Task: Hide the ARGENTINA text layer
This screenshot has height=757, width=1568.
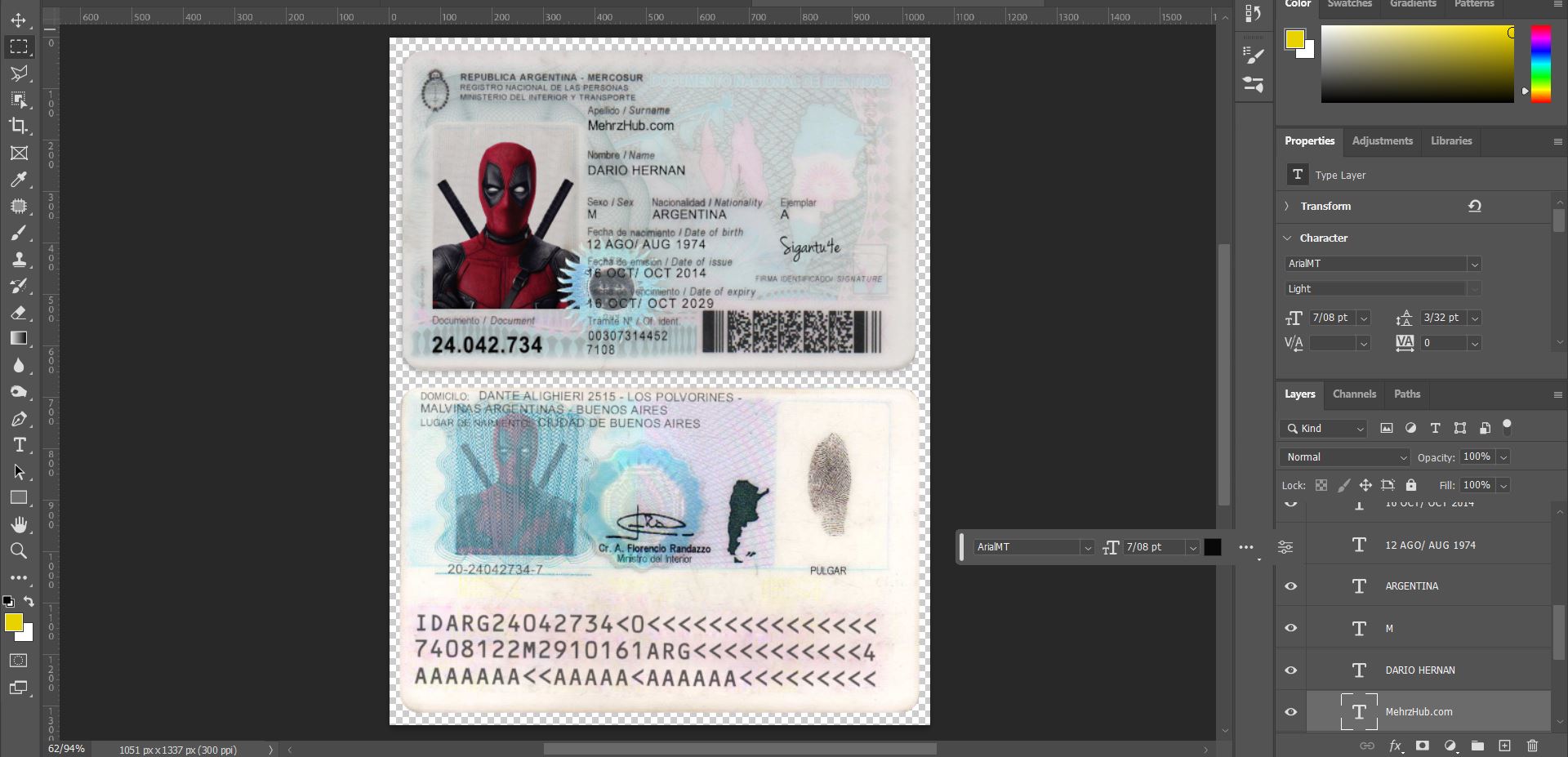Action: [1291, 586]
